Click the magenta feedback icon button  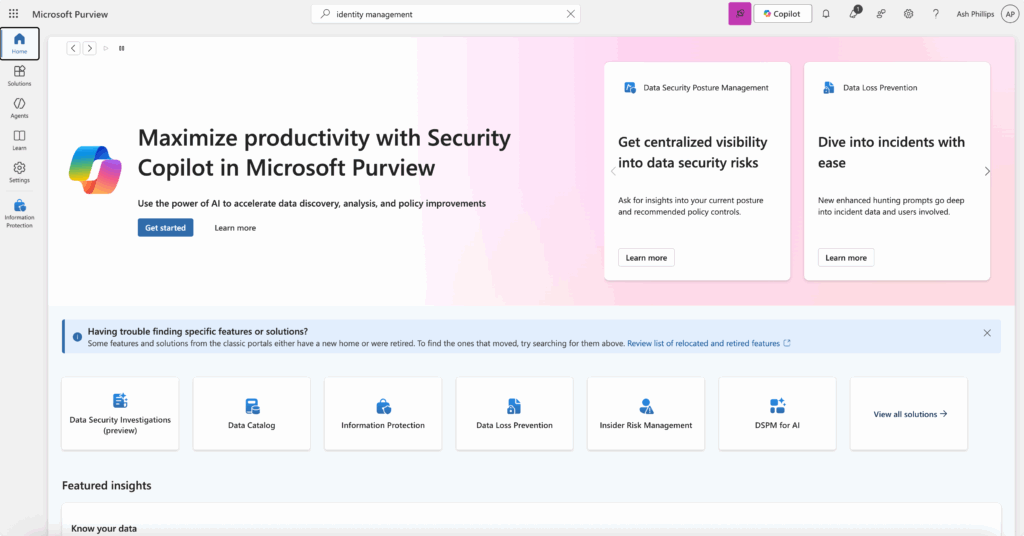740,14
